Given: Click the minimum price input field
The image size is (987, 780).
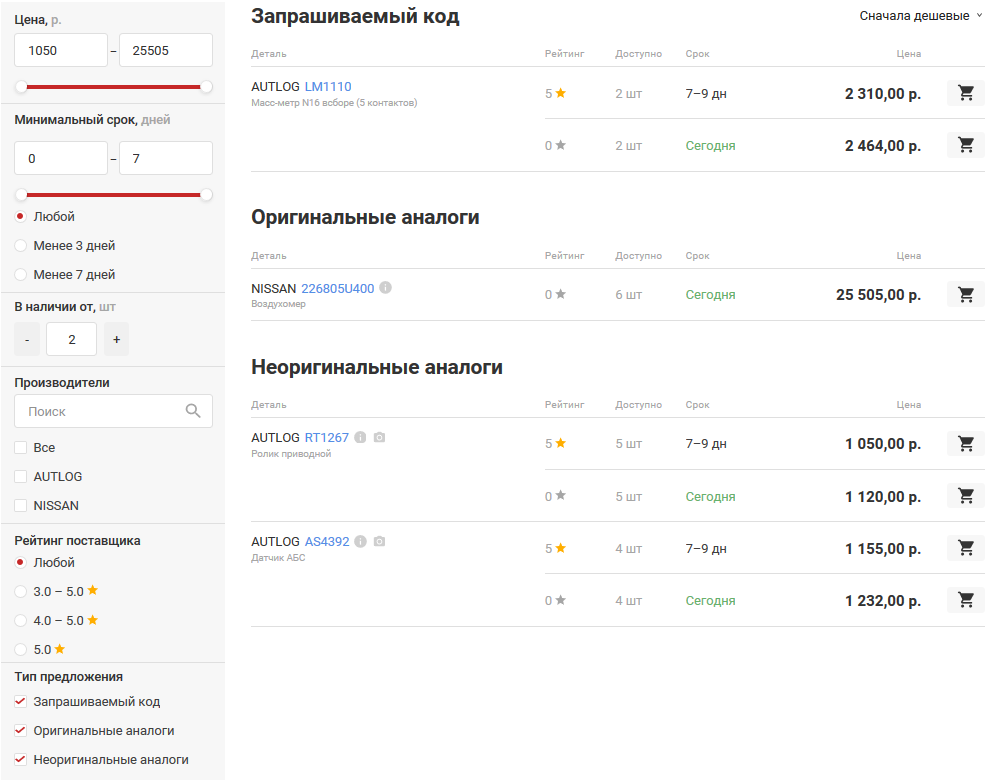Looking at the screenshot, I should pos(61,50).
